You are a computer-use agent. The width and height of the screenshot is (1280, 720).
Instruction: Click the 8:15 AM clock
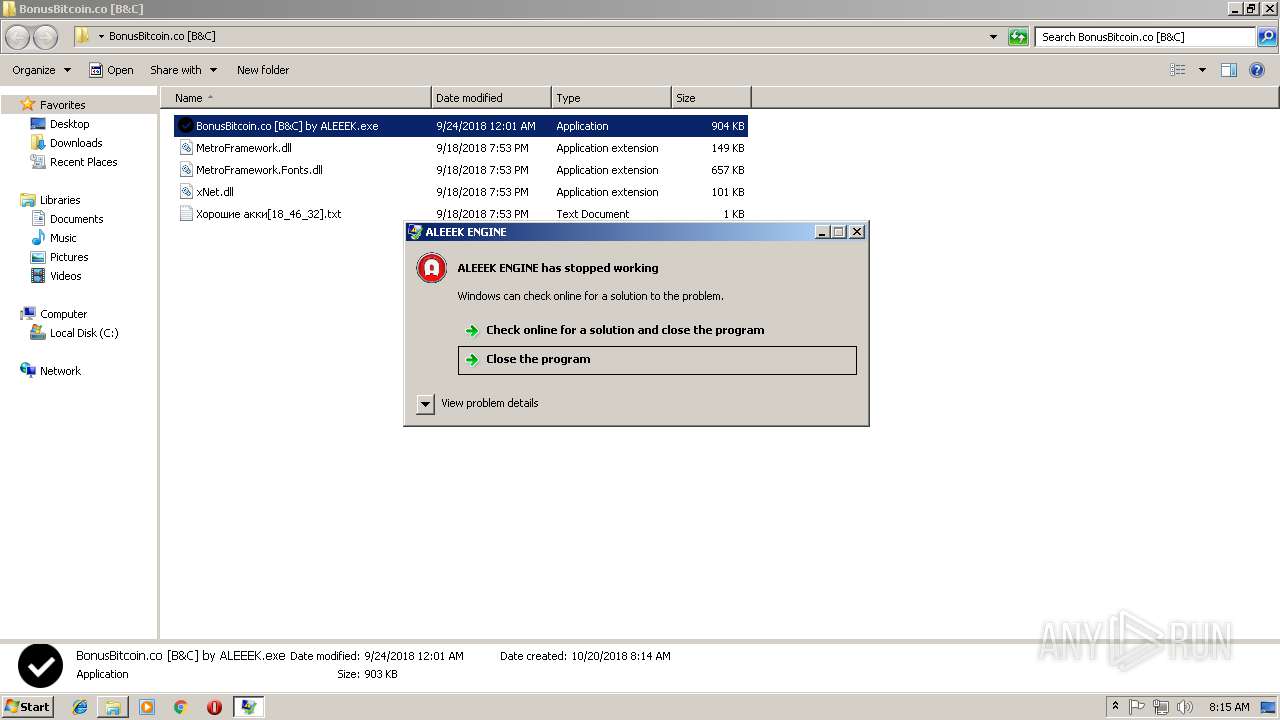1229,707
